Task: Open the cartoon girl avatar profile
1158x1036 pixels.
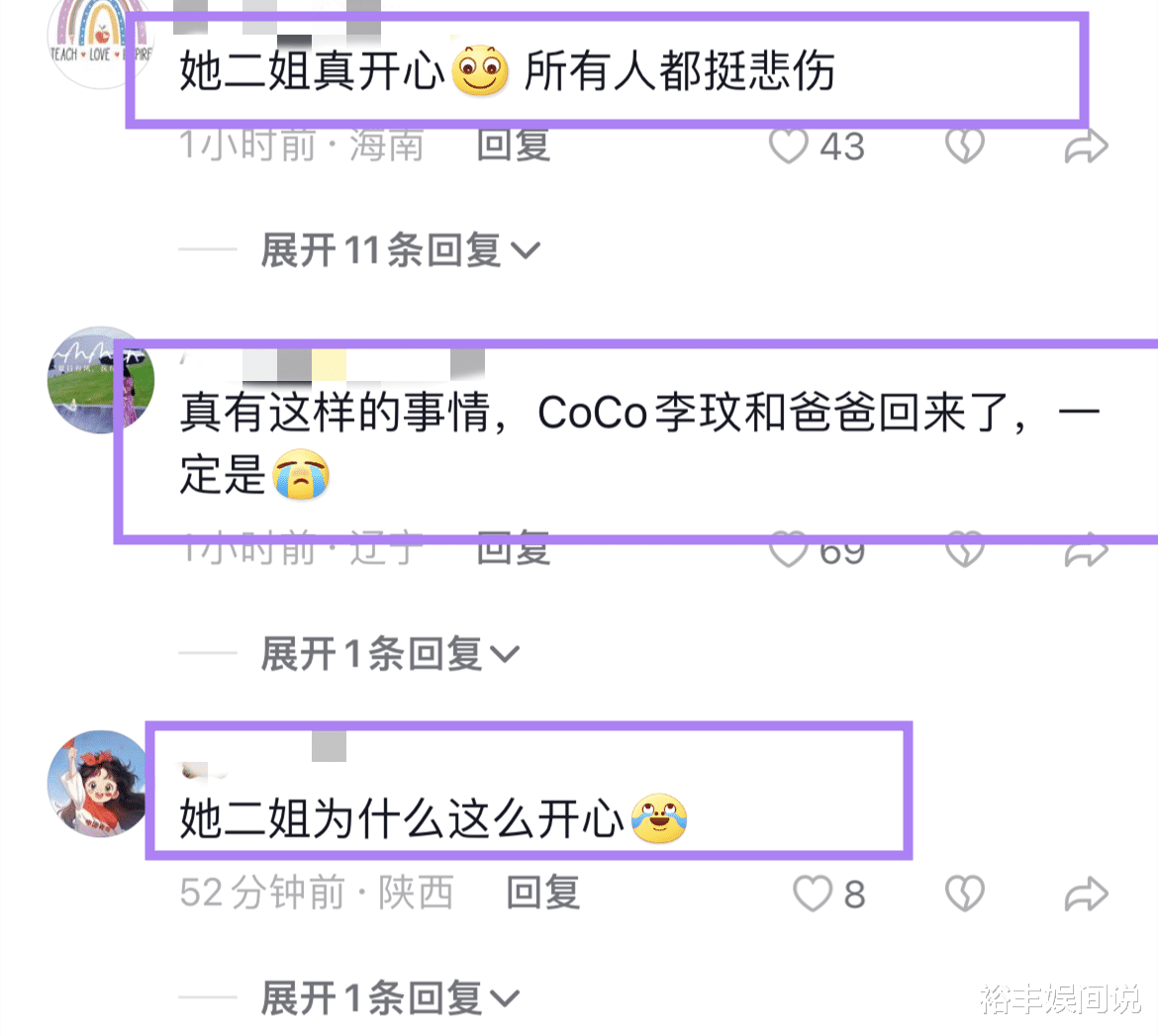Action: (100, 784)
